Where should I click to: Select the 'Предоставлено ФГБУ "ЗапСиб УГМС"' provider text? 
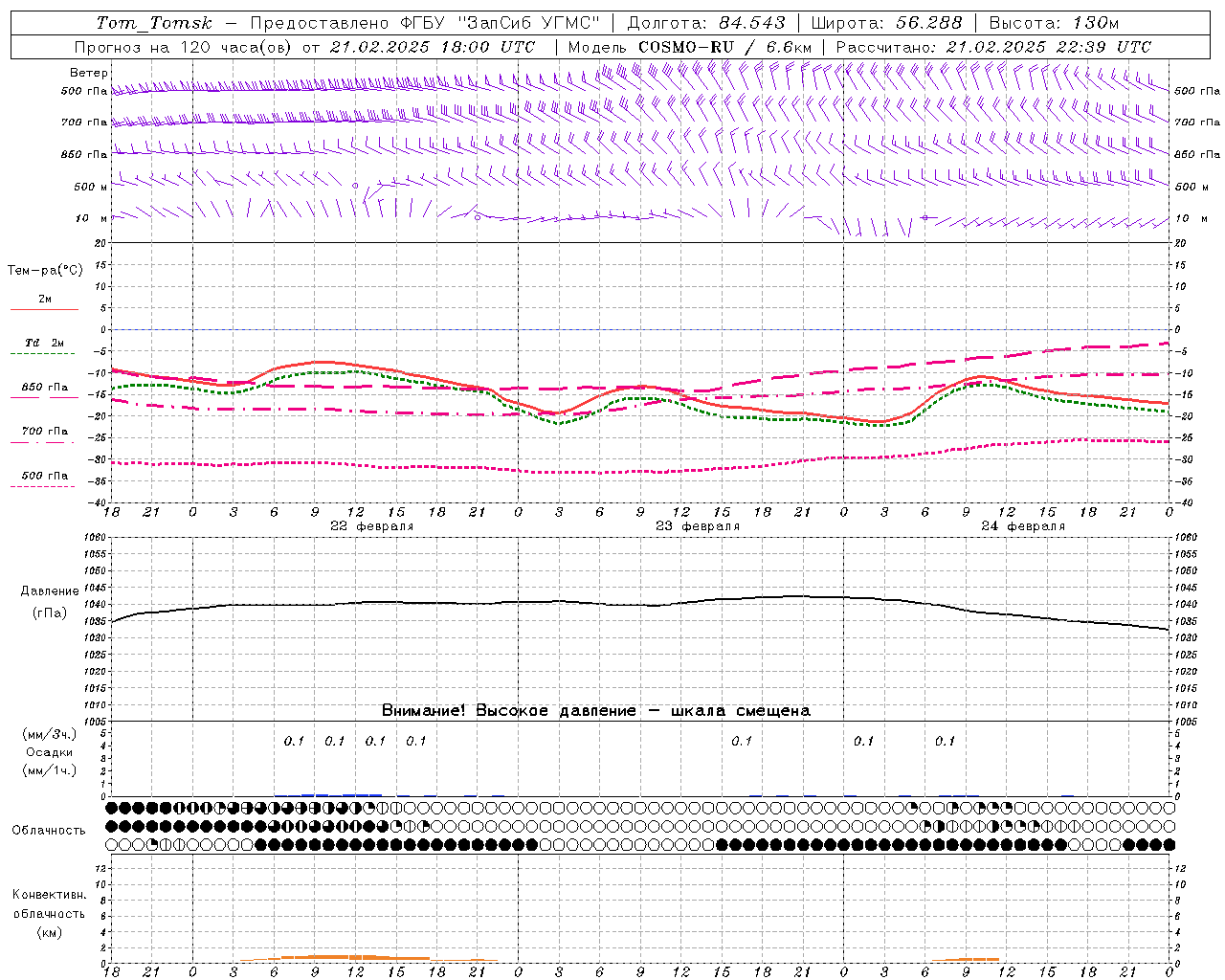coord(425,23)
